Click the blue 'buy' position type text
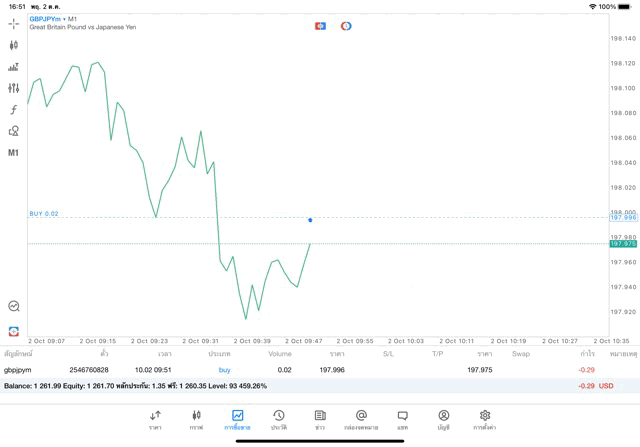 pyautogui.click(x=224, y=370)
